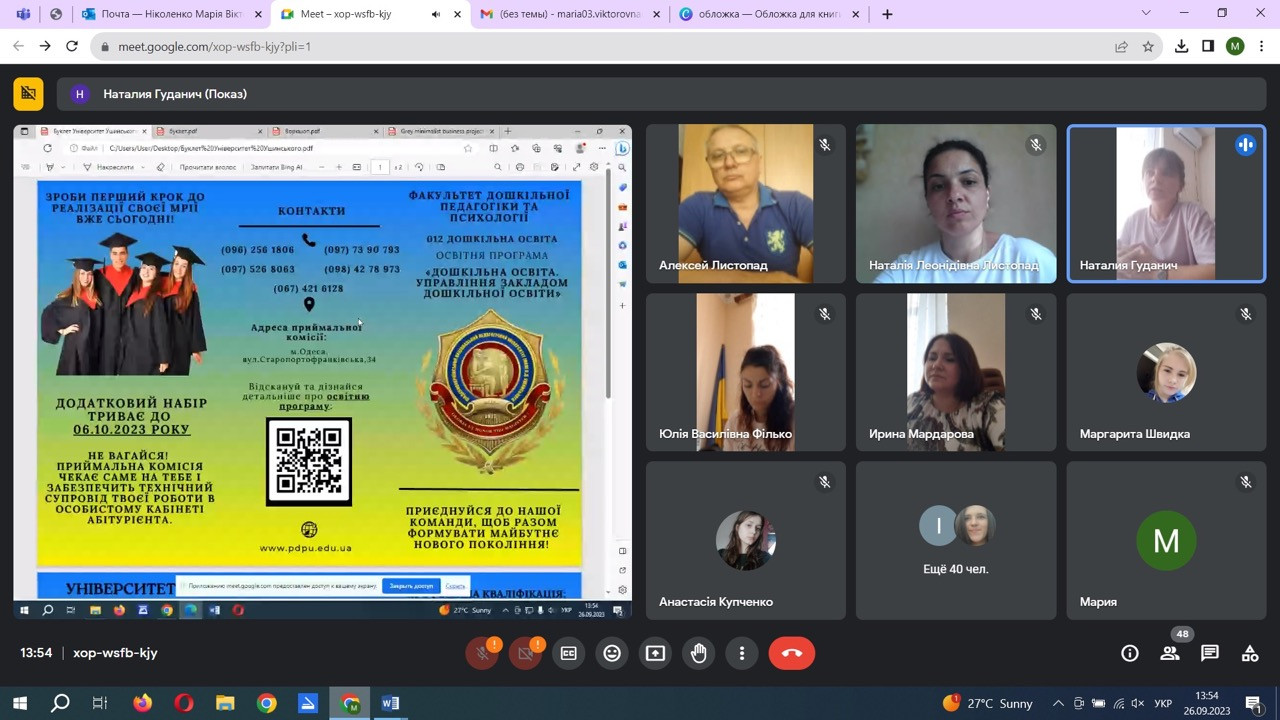Viewport: 1280px width, 720px height.
Task: Mute audio on the Meet browser tab
Action: [x=436, y=14]
